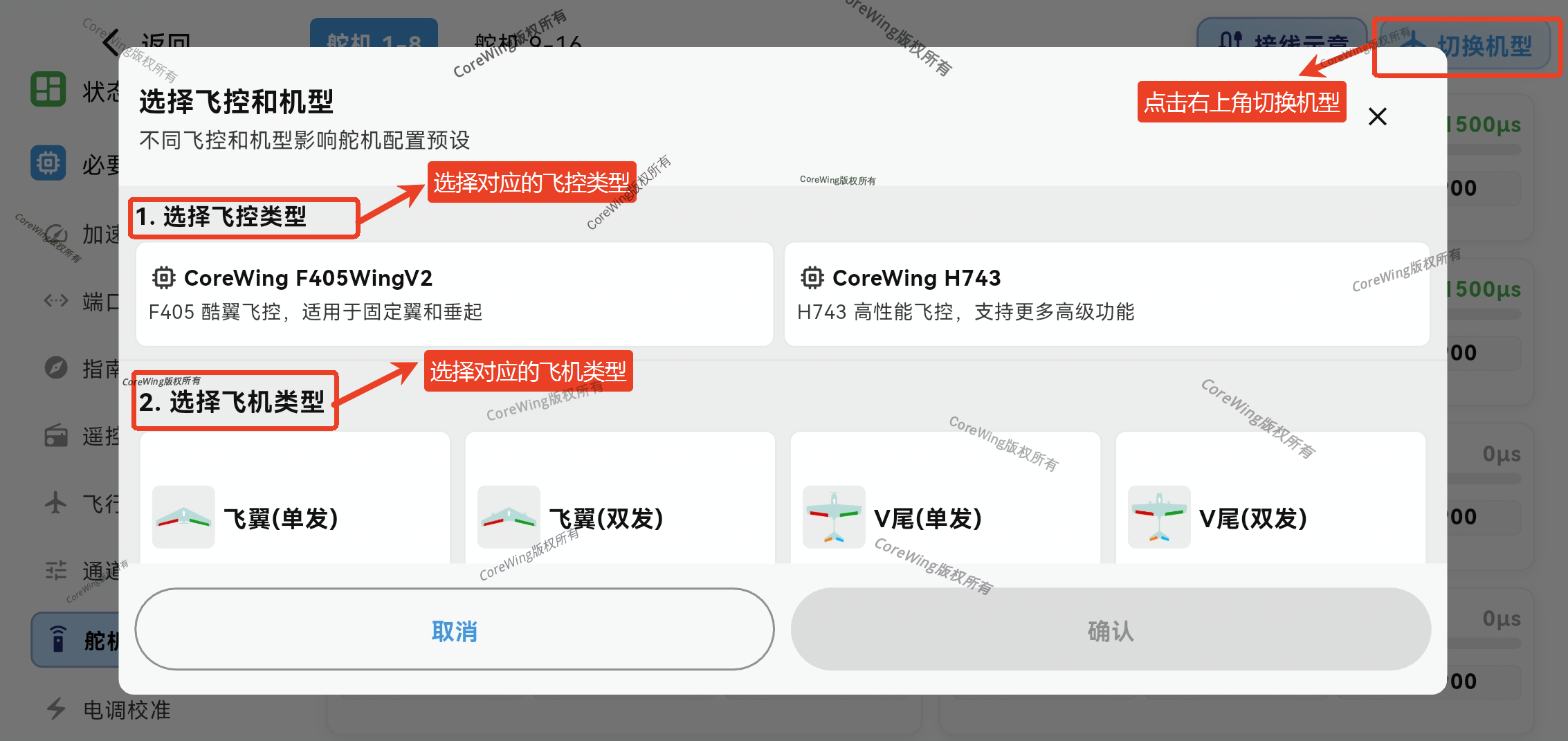
Task: Click the back arrow icon
Action: (x=111, y=42)
